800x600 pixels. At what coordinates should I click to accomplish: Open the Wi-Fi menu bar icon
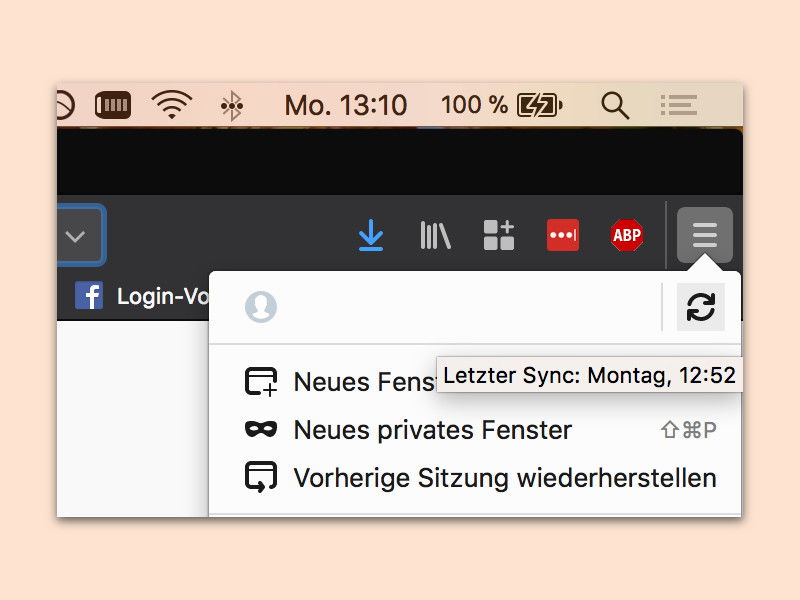171,105
